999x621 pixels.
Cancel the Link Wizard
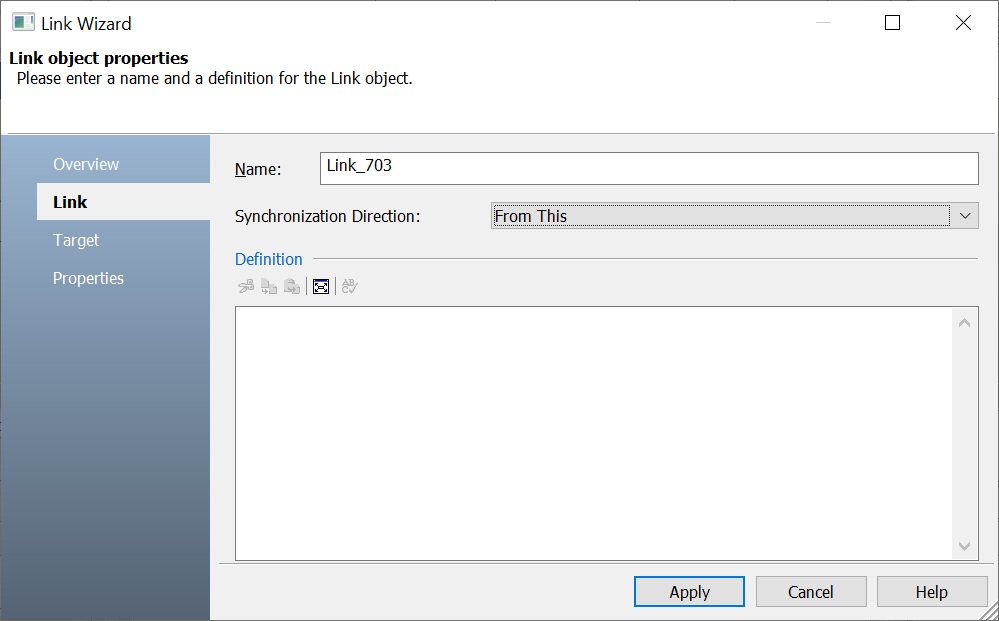[810, 592]
